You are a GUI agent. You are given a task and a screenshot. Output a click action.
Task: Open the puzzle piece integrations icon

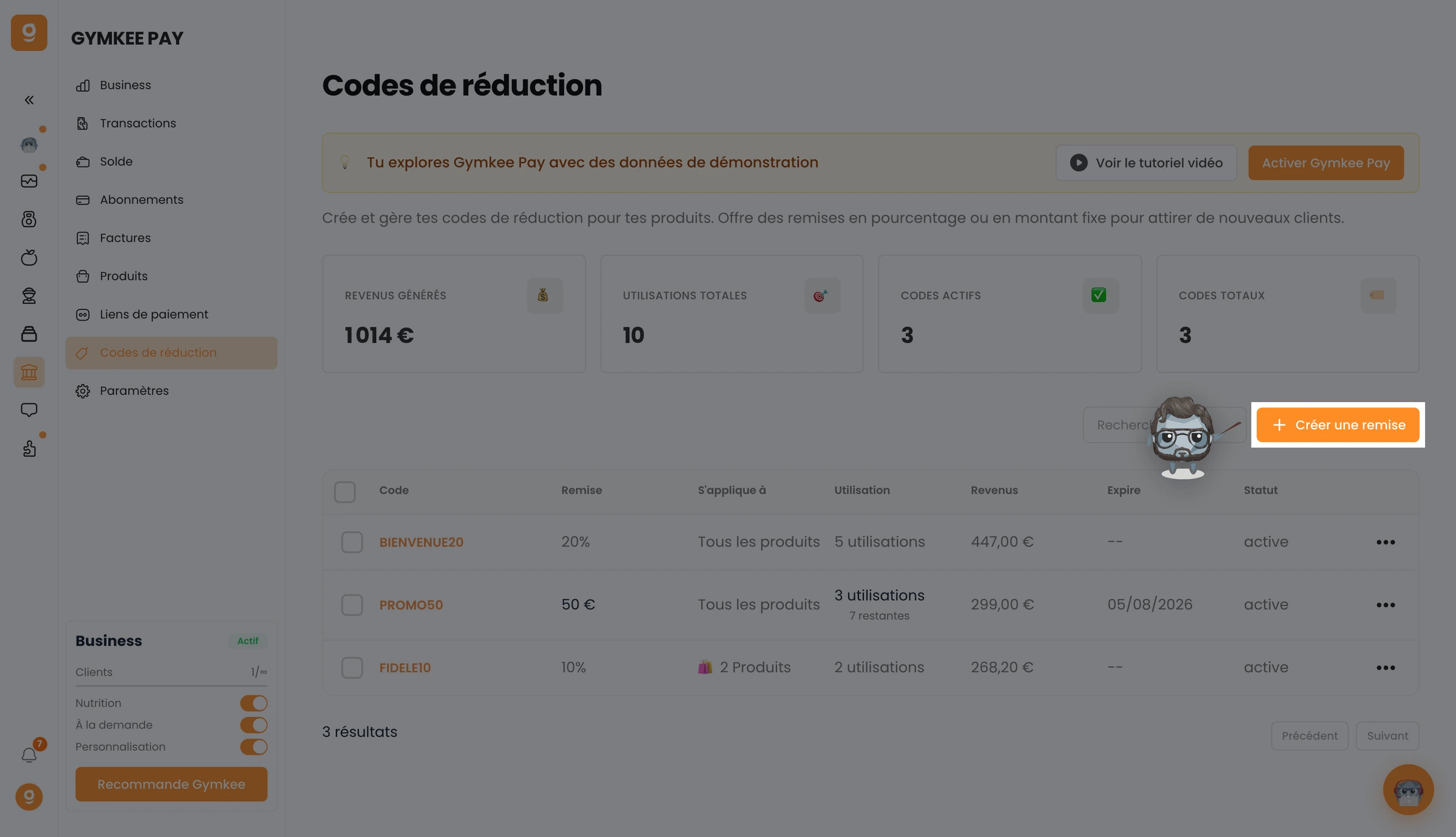29,448
